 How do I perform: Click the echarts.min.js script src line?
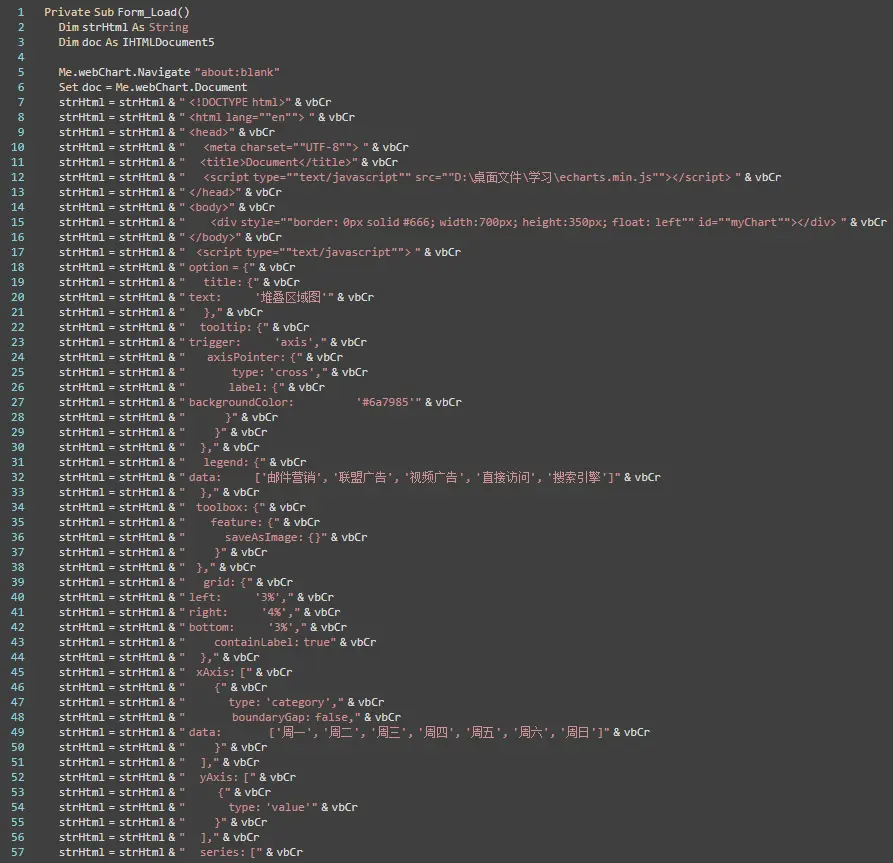(420, 177)
